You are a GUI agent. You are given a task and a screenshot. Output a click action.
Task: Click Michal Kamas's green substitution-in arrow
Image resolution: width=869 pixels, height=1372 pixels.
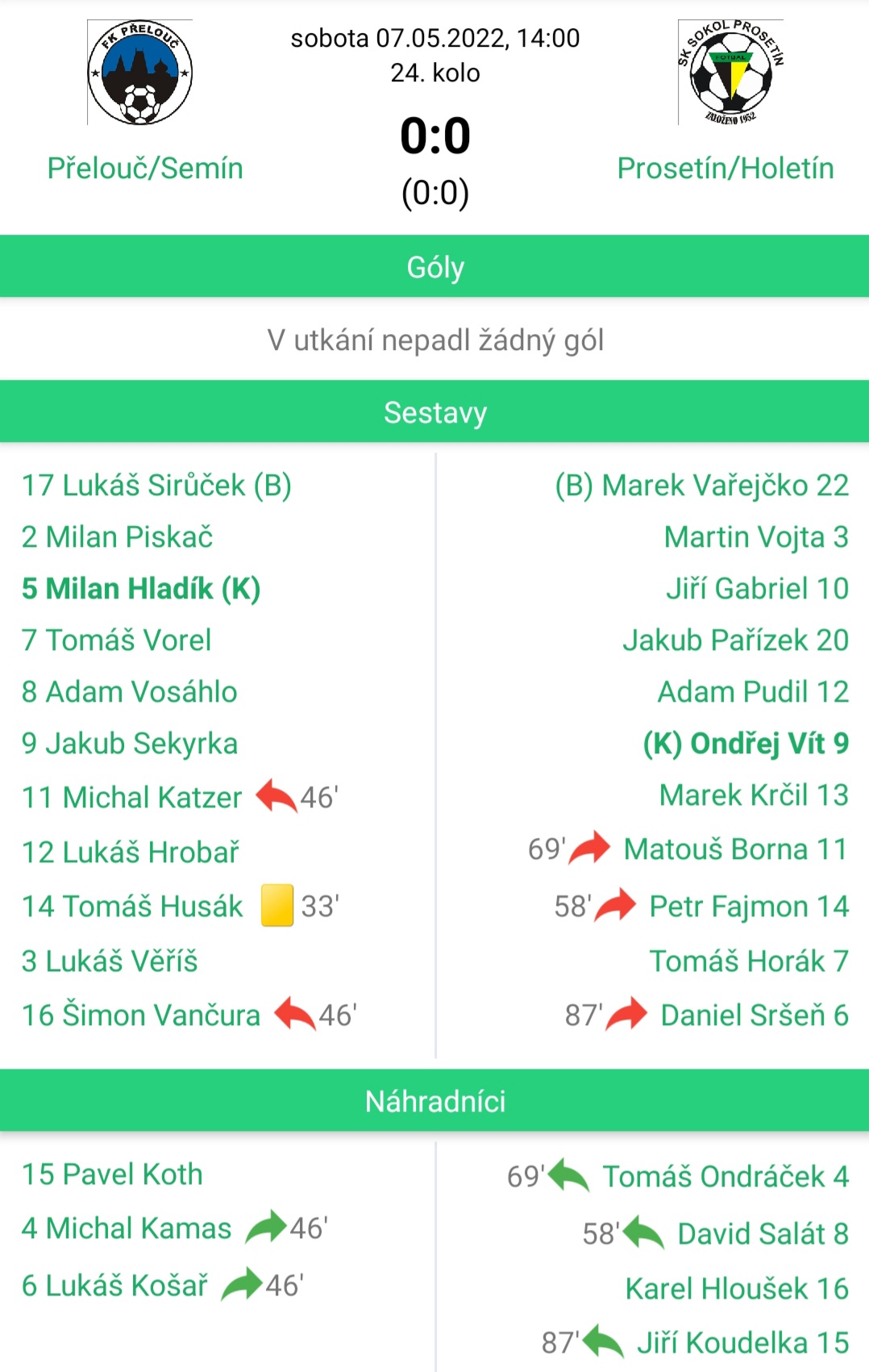click(x=266, y=1228)
